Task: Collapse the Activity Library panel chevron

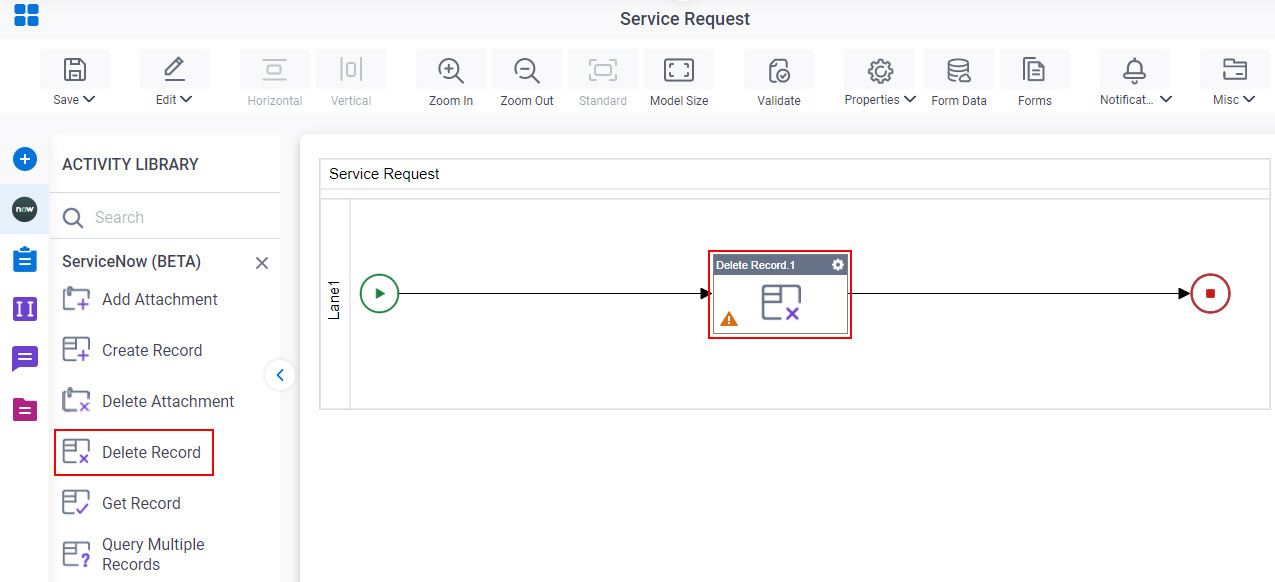Action: click(280, 375)
